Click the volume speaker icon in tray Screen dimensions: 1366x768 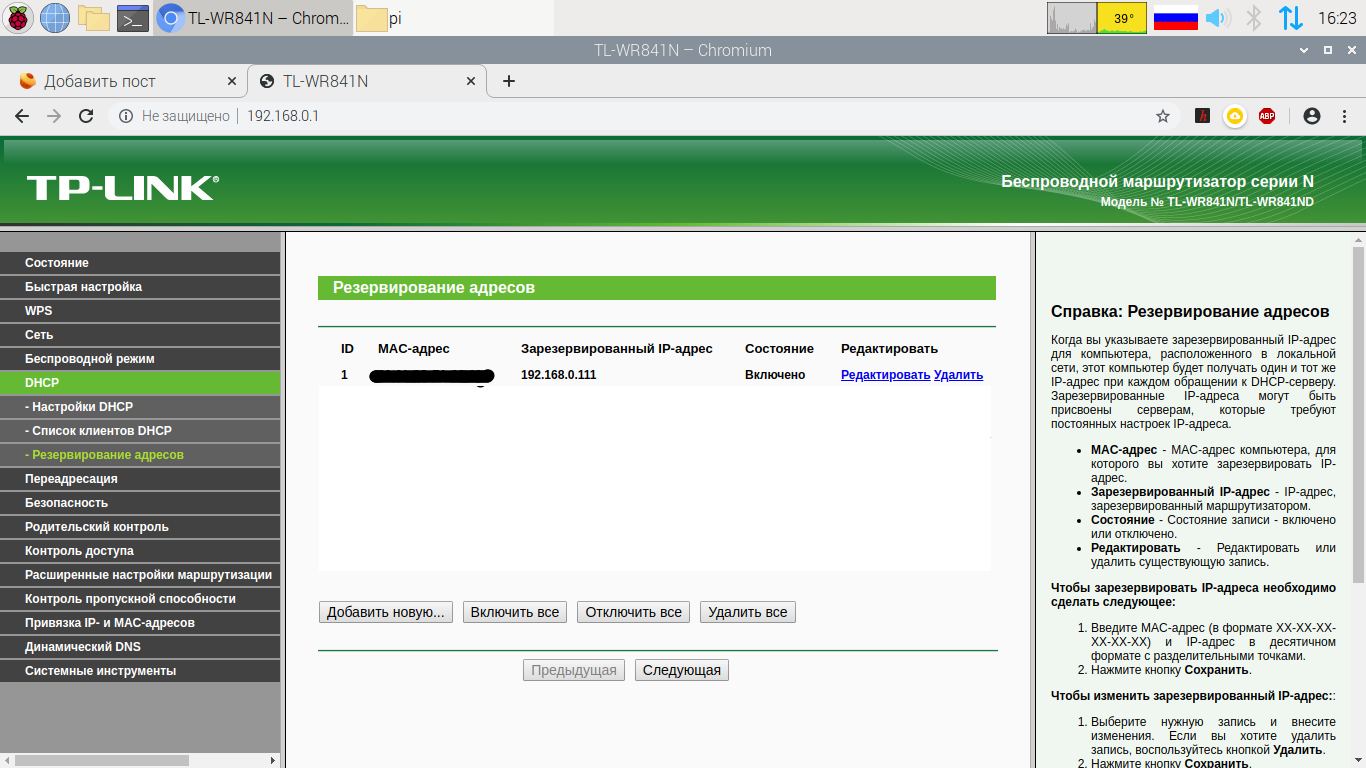(x=1216, y=18)
